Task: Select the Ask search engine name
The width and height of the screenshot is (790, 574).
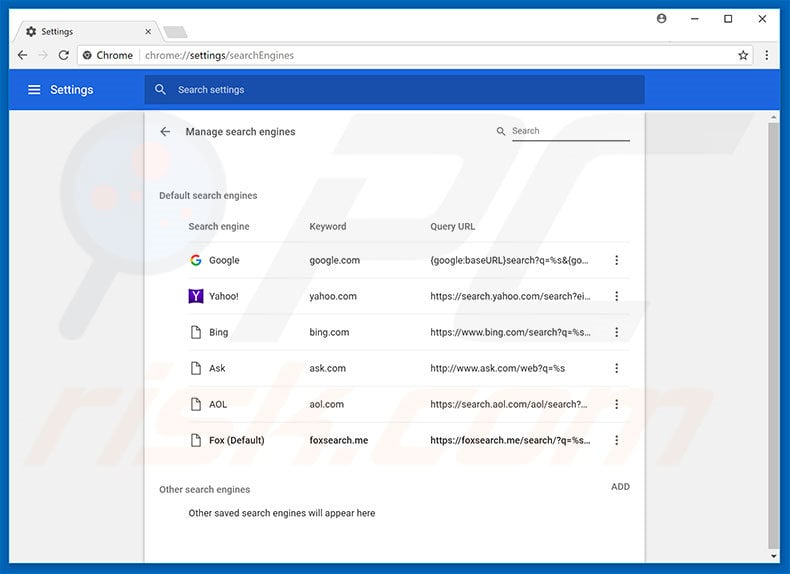Action: (217, 368)
